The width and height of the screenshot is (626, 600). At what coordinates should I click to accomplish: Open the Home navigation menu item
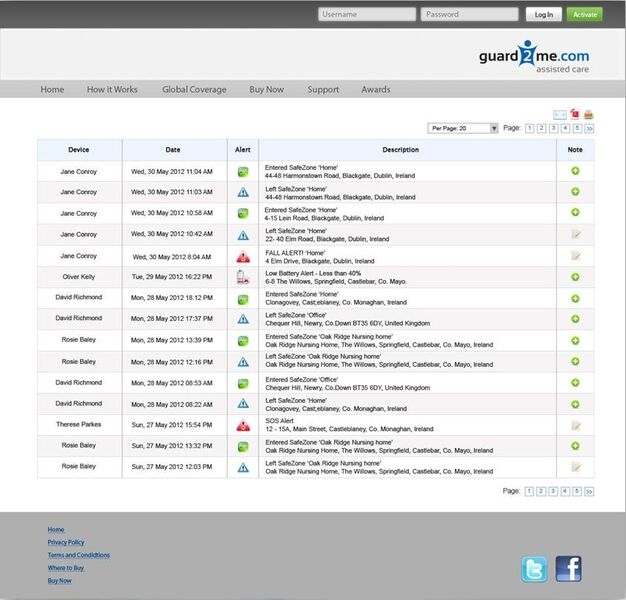coord(52,89)
